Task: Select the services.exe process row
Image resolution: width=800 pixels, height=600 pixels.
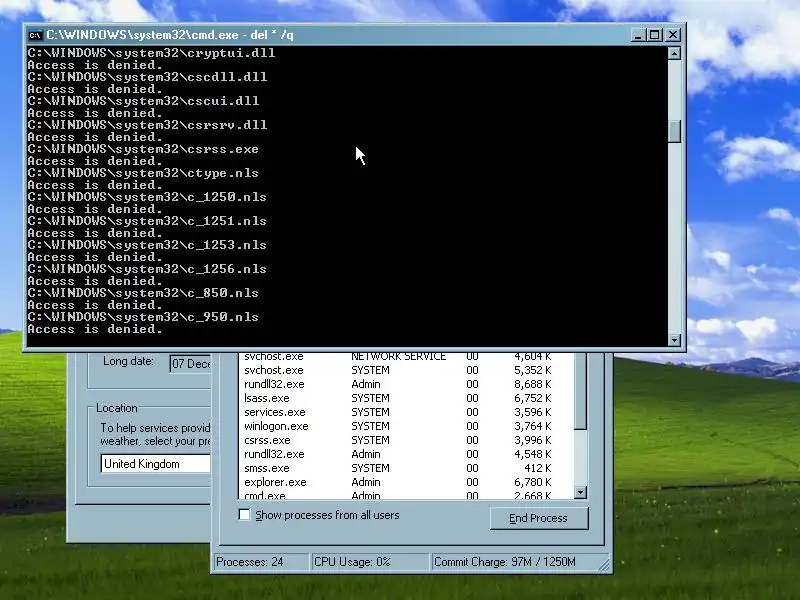Action: coord(406,412)
